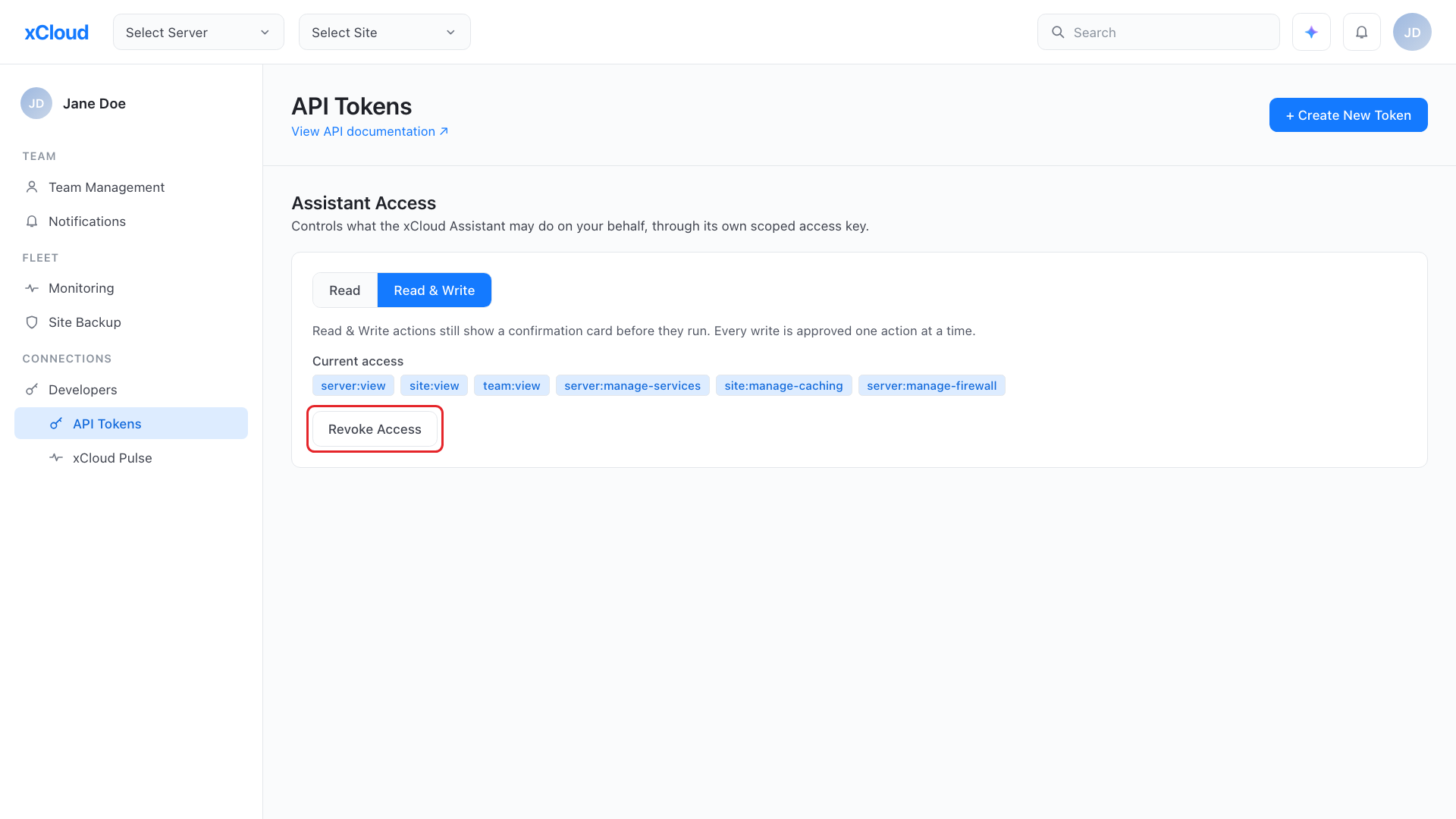
Task: Click the Site Backup shield icon
Action: (32, 322)
